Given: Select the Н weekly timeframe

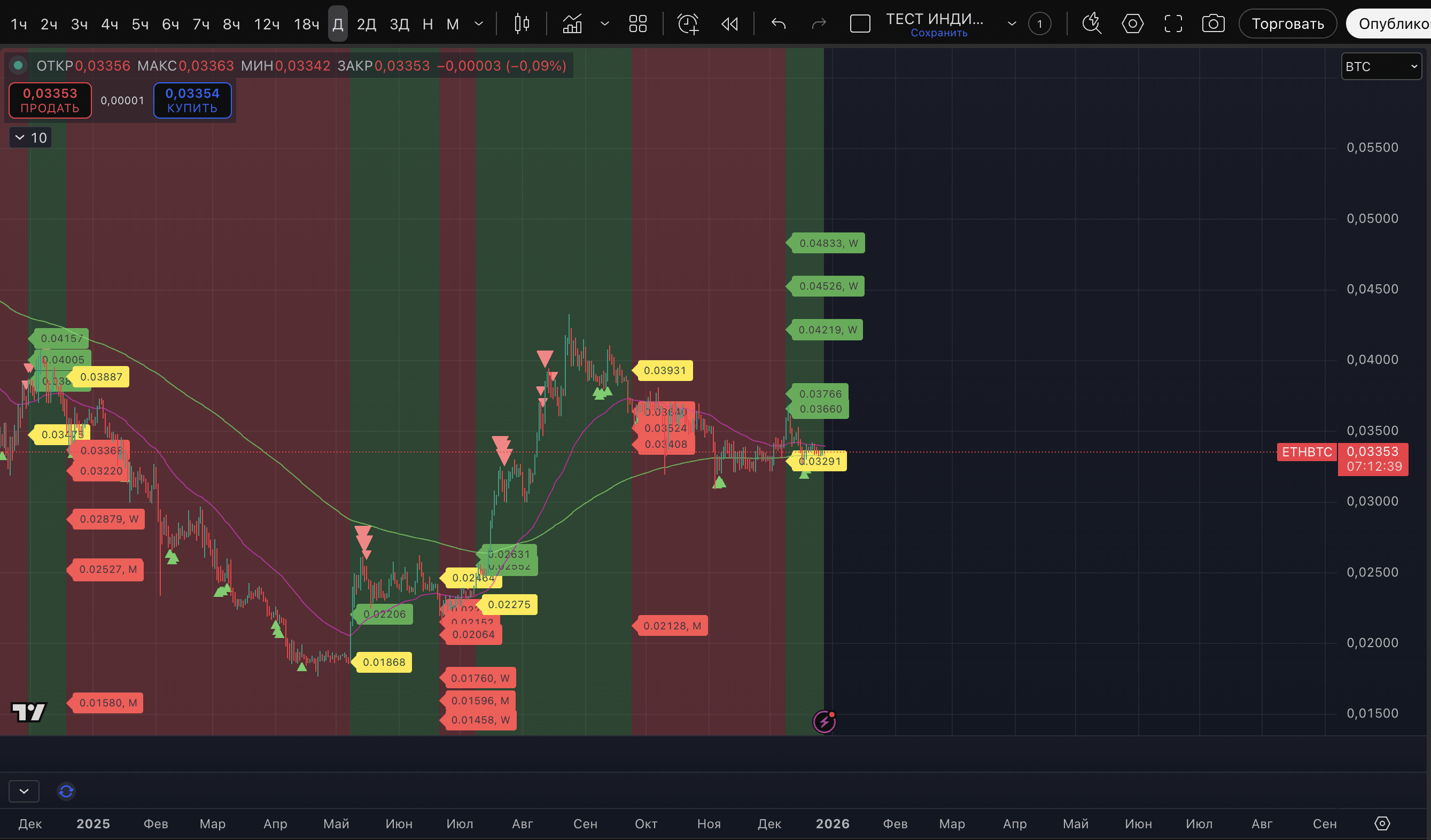Looking at the screenshot, I should (x=427, y=24).
